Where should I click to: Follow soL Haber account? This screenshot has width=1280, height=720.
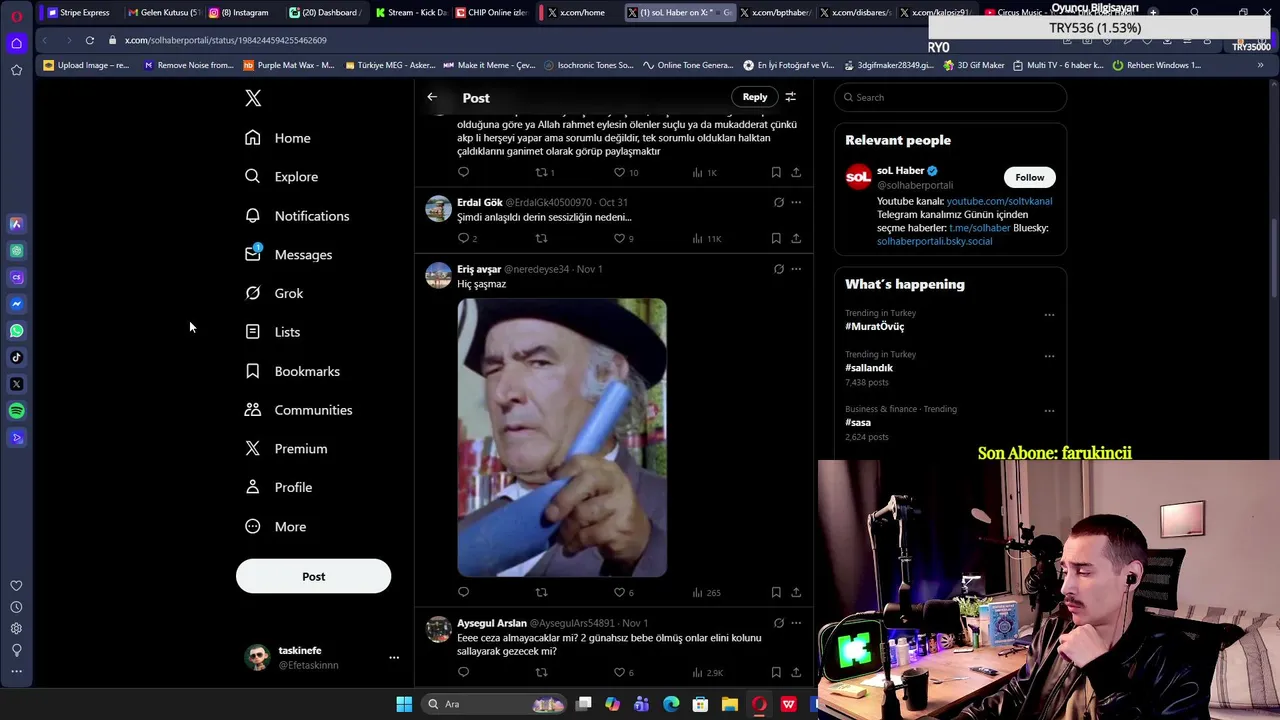click(1029, 177)
